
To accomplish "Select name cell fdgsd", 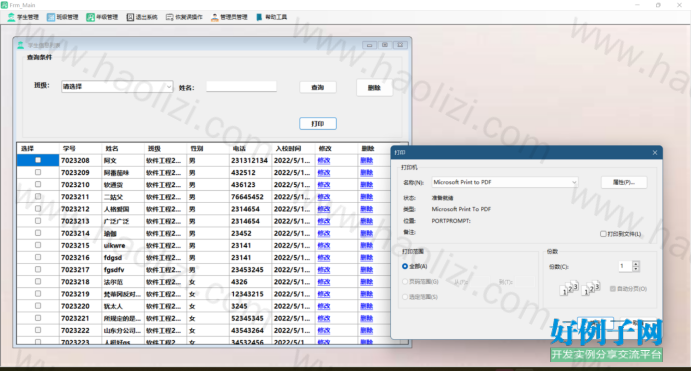I will [x=123, y=258].
